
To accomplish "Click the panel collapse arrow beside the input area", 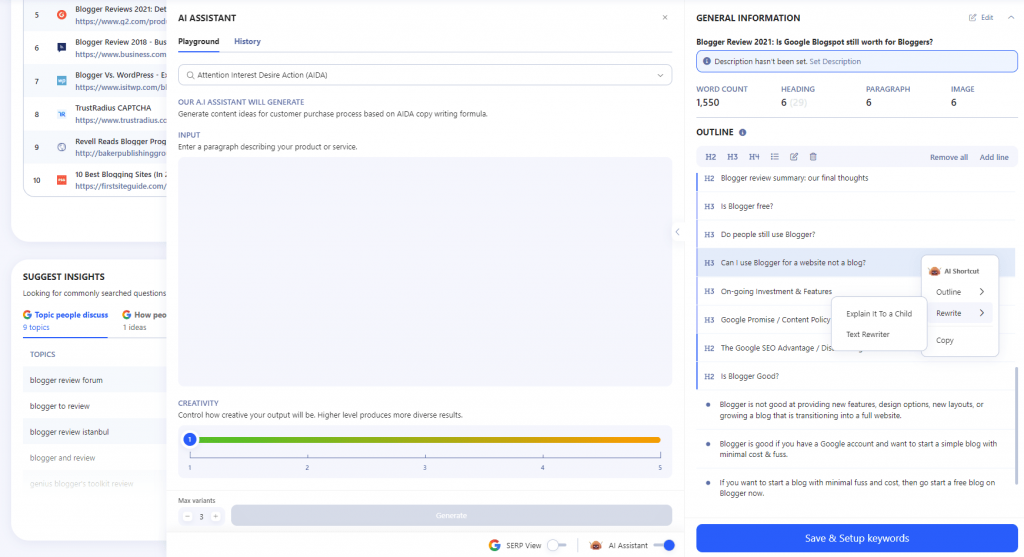I will coord(678,232).
